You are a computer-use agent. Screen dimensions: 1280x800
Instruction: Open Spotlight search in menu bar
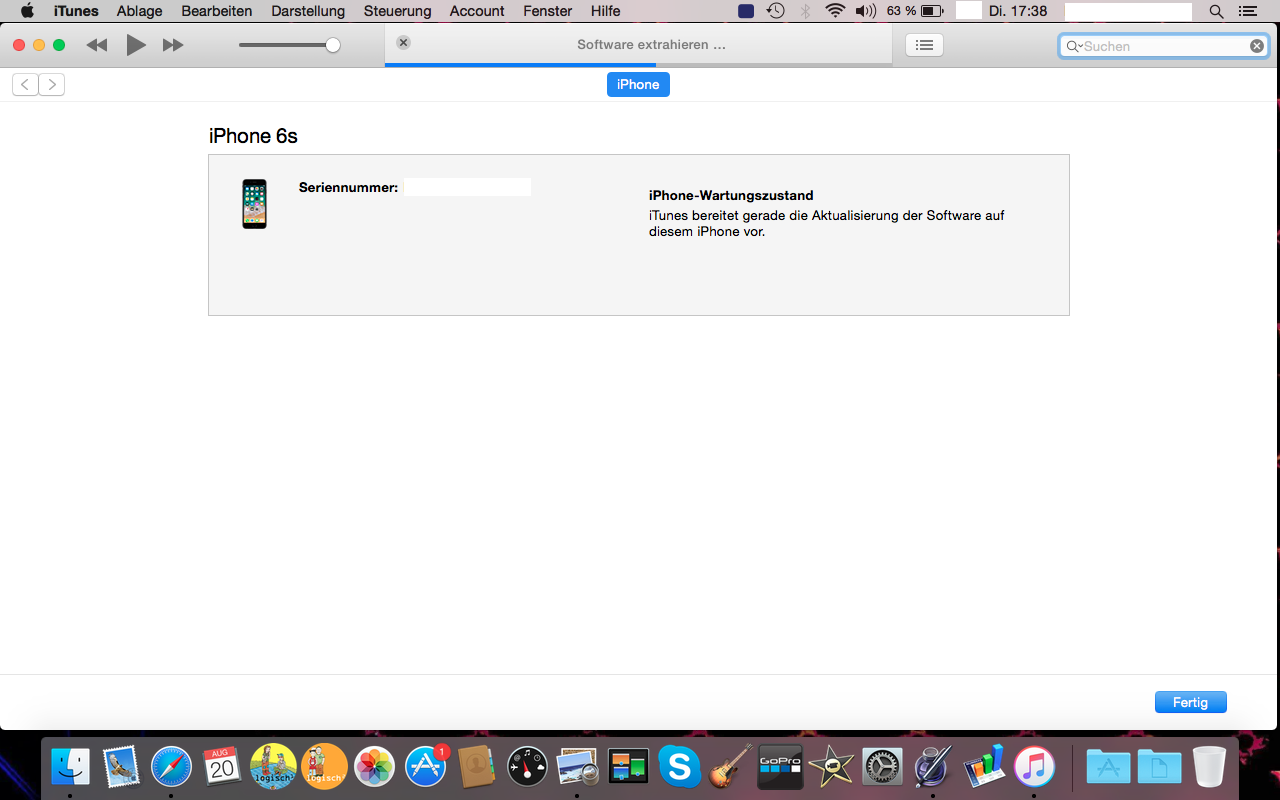click(x=1216, y=11)
